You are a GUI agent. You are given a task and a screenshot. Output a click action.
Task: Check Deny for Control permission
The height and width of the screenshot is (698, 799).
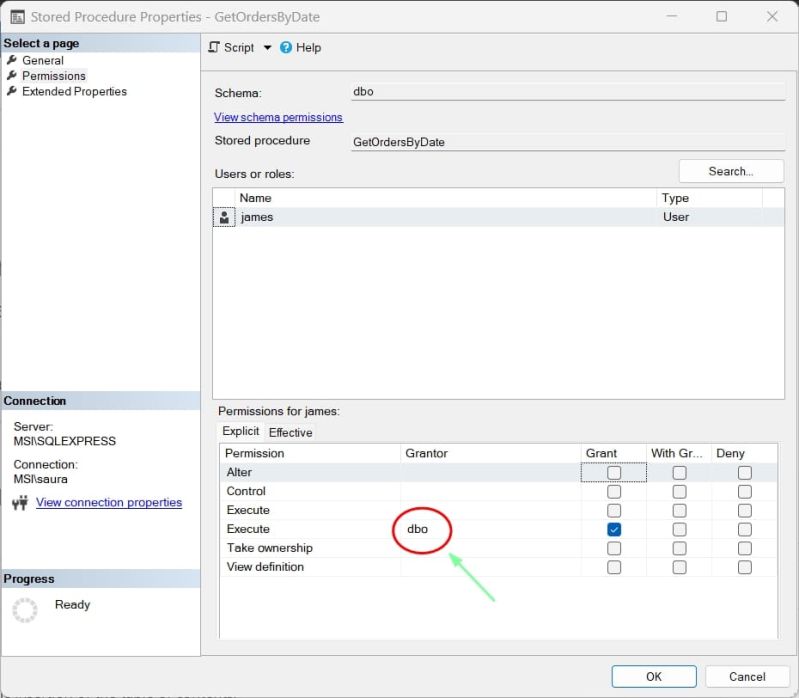click(x=744, y=492)
